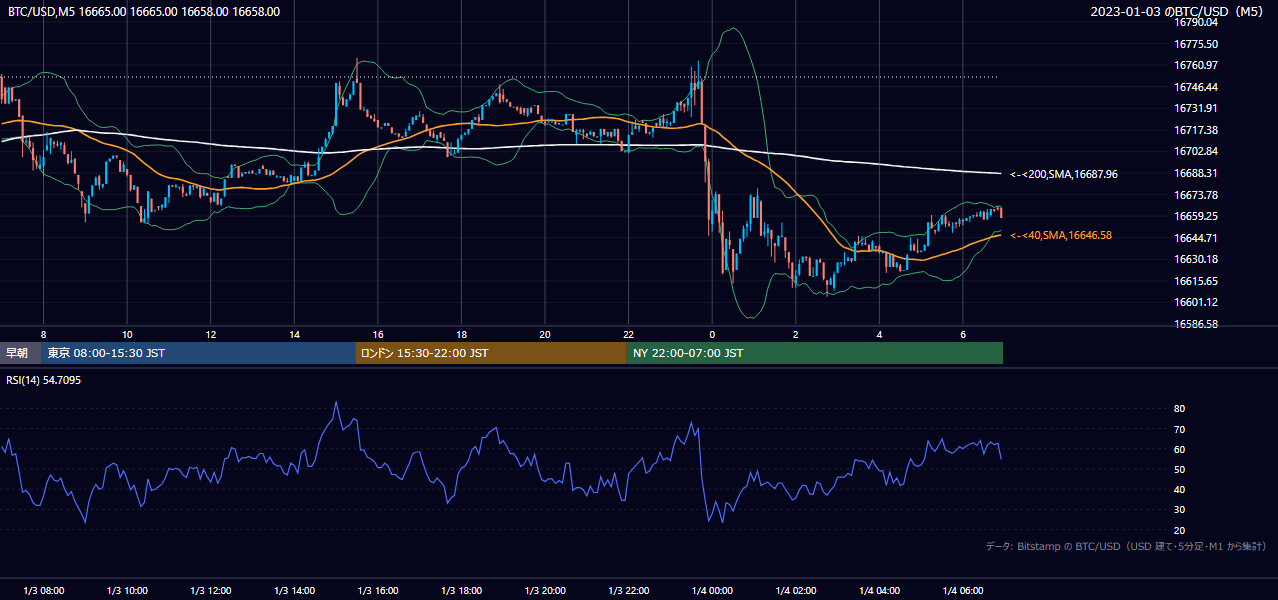Click the 16790.04 top price label

click(1196, 22)
